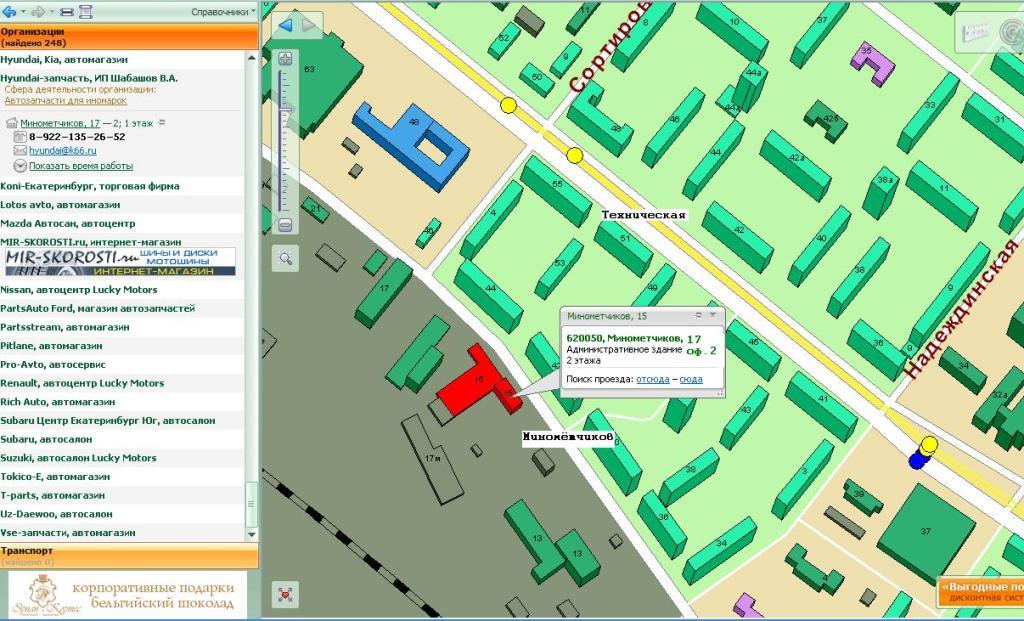
Task: Select Subaru, автосалон from the list
Action: [x=46, y=439]
